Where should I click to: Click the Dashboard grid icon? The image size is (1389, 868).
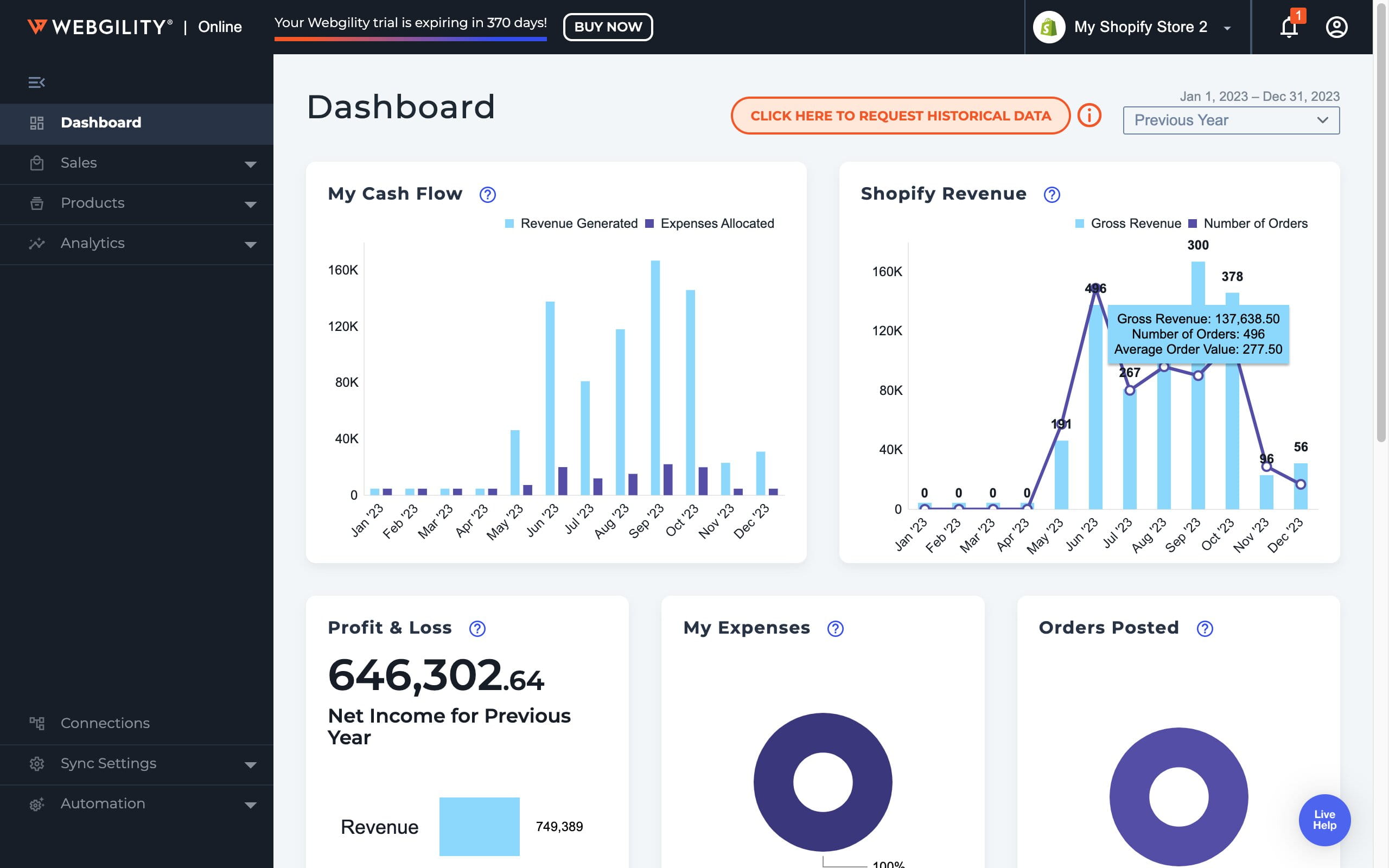(x=37, y=123)
